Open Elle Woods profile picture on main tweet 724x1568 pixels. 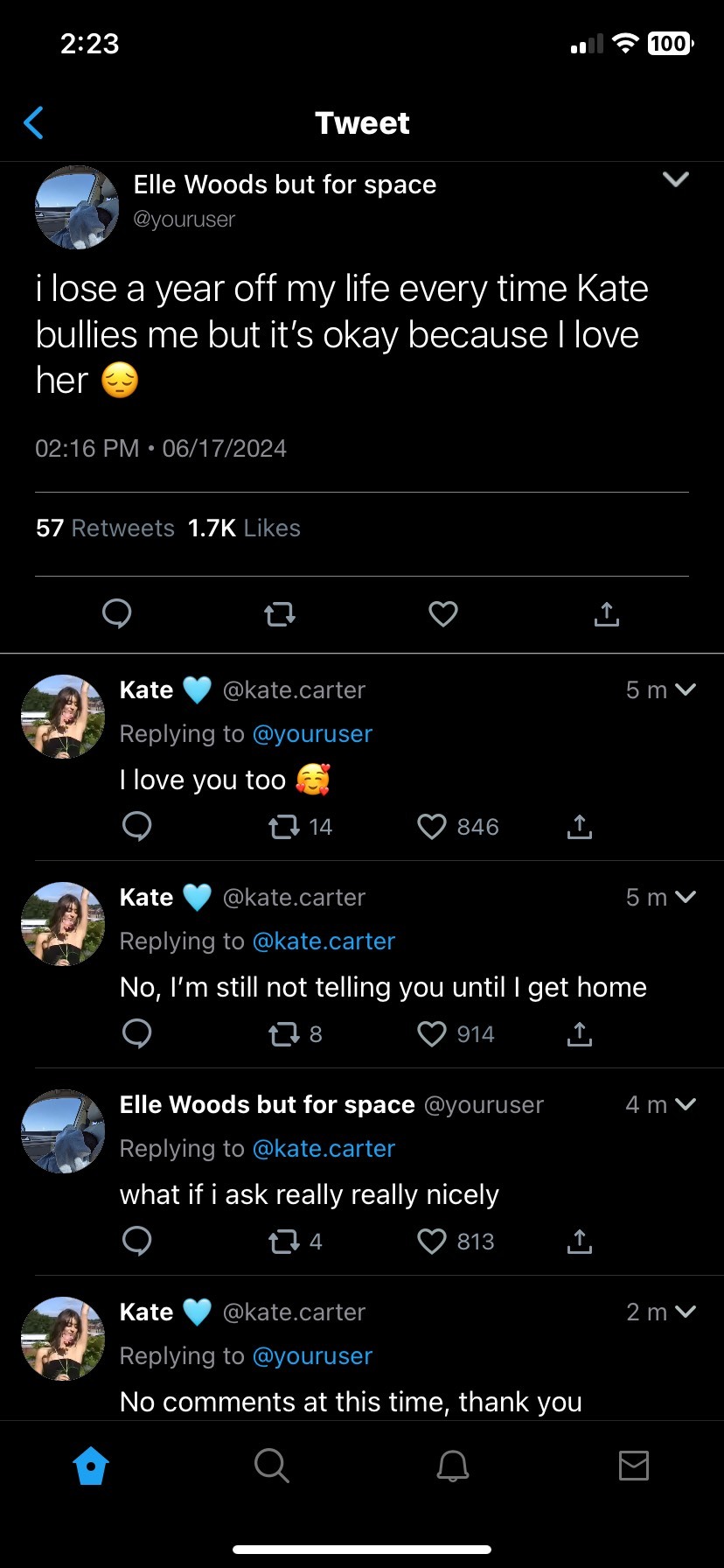77,208
